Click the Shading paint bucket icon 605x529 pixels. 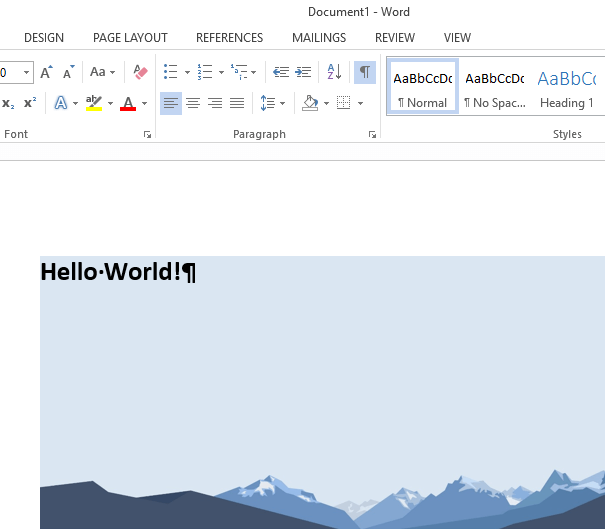point(310,103)
